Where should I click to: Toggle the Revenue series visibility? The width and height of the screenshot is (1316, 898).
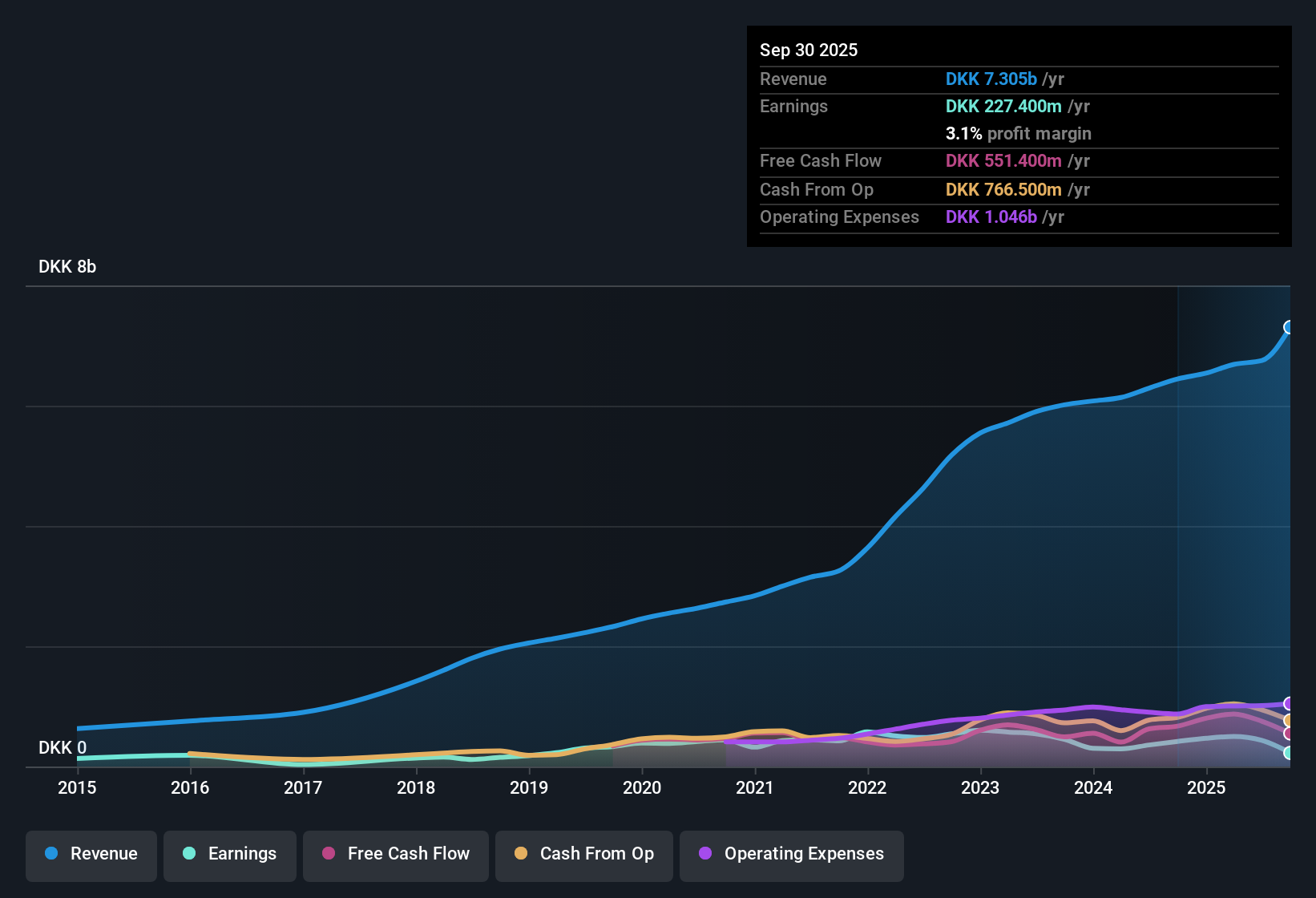(x=91, y=856)
